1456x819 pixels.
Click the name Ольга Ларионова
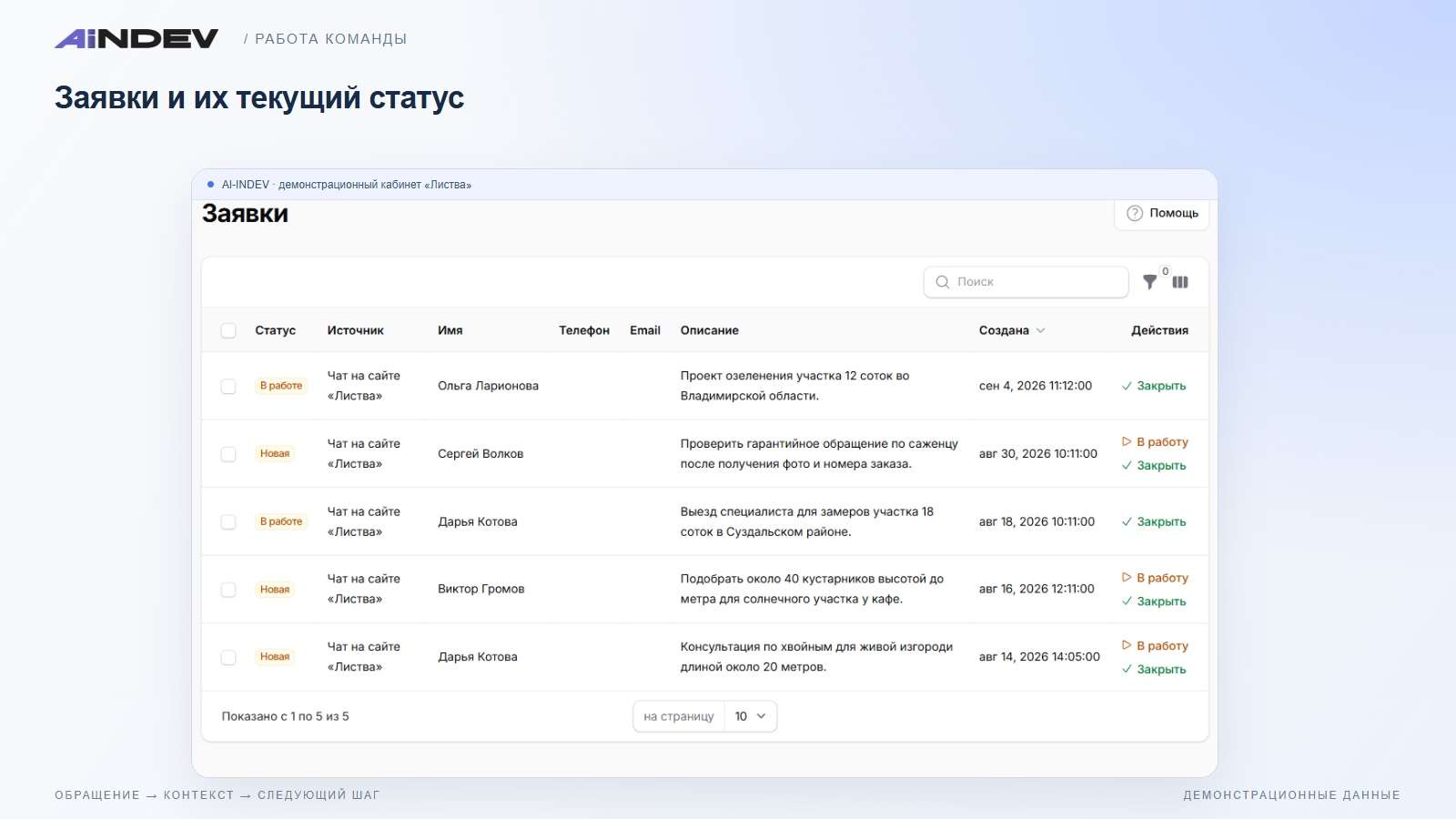coord(488,386)
